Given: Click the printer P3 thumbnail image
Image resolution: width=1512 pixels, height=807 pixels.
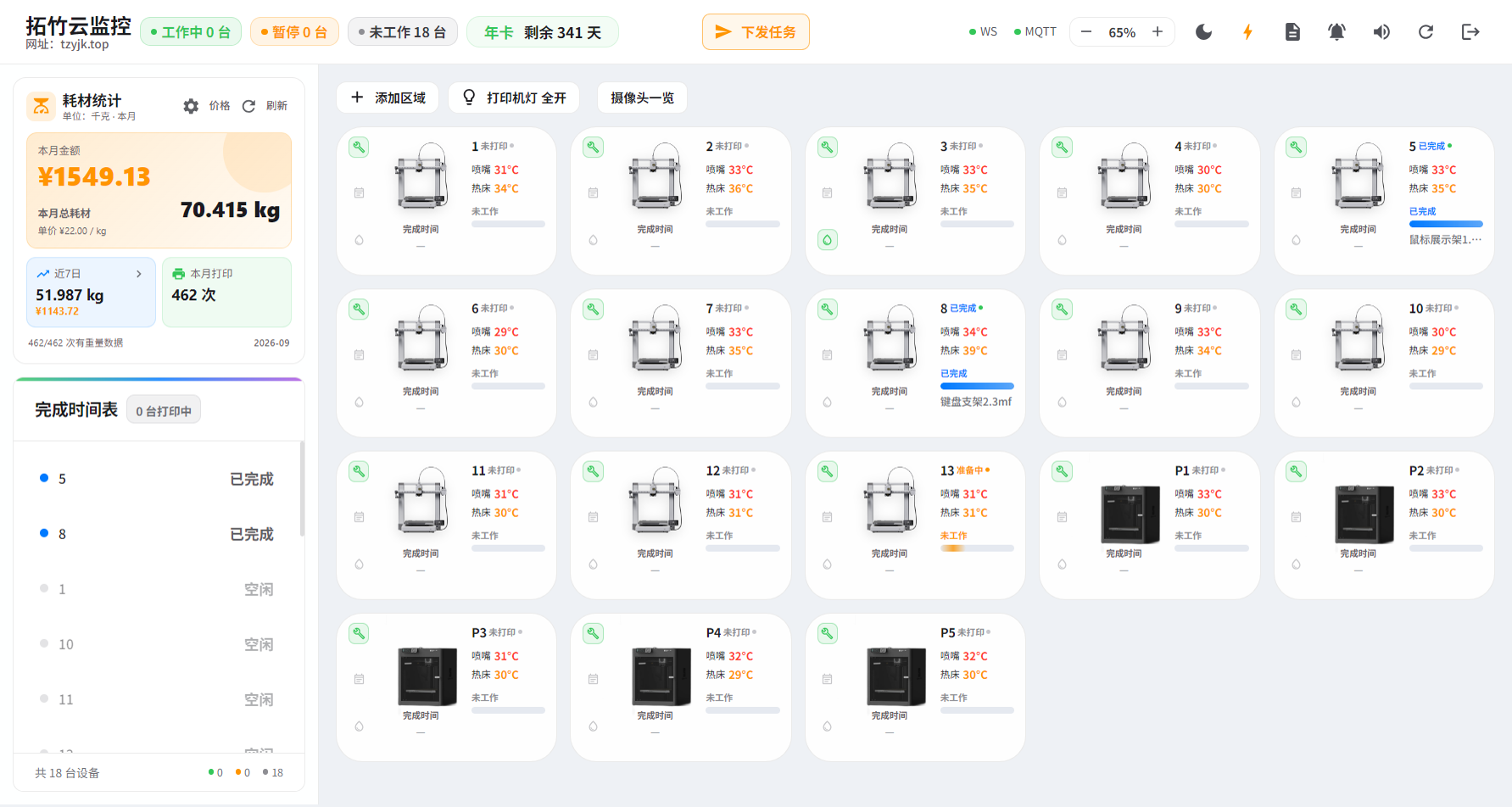Looking at the screenshot, I should point(427,676).
